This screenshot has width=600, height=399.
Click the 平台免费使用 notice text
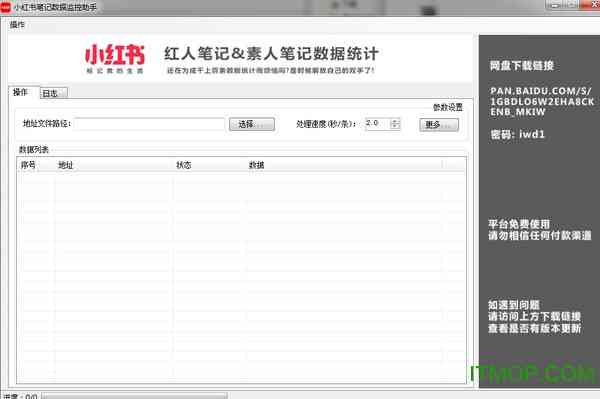coord(519,224)
